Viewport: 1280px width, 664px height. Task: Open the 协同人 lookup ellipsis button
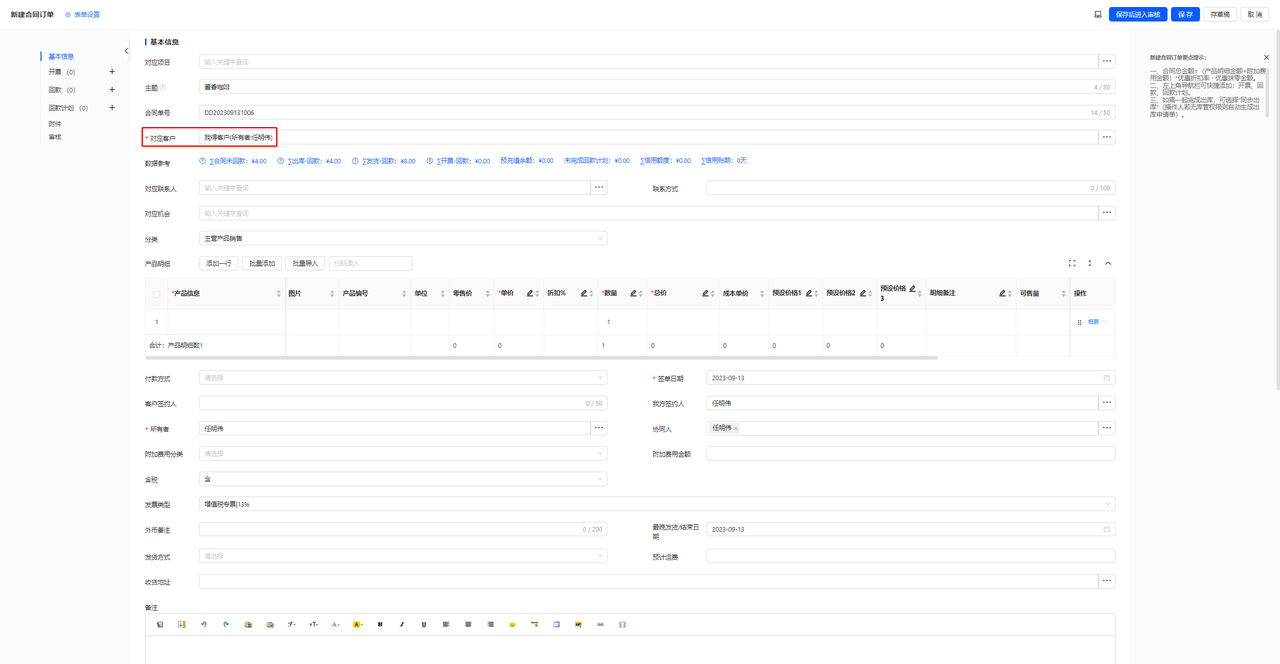[1107, 428]
